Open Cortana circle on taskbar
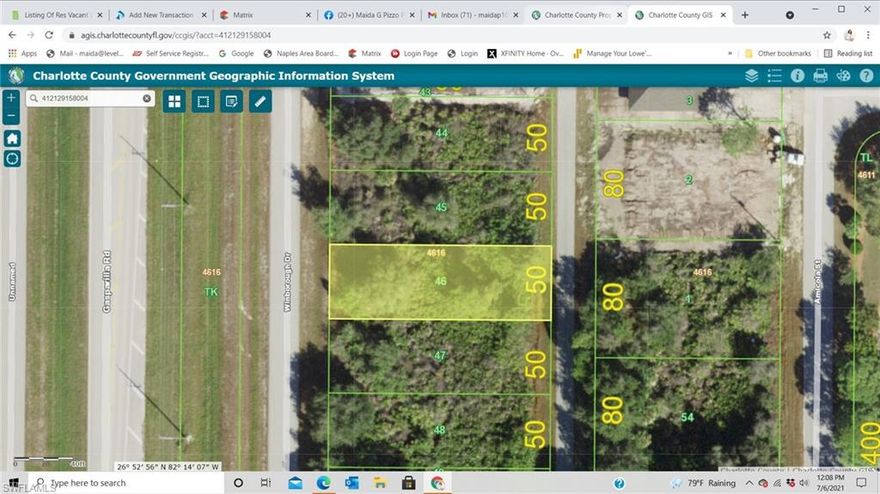 (x=238, y=483)
